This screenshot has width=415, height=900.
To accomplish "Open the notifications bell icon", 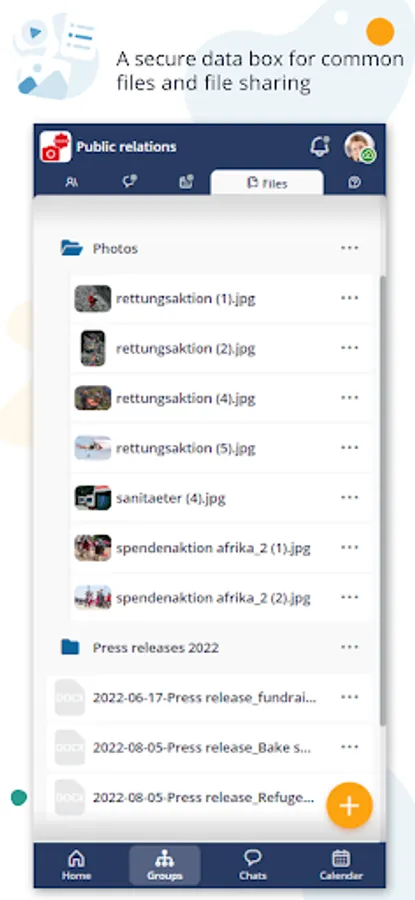I will tap(320, 146).
